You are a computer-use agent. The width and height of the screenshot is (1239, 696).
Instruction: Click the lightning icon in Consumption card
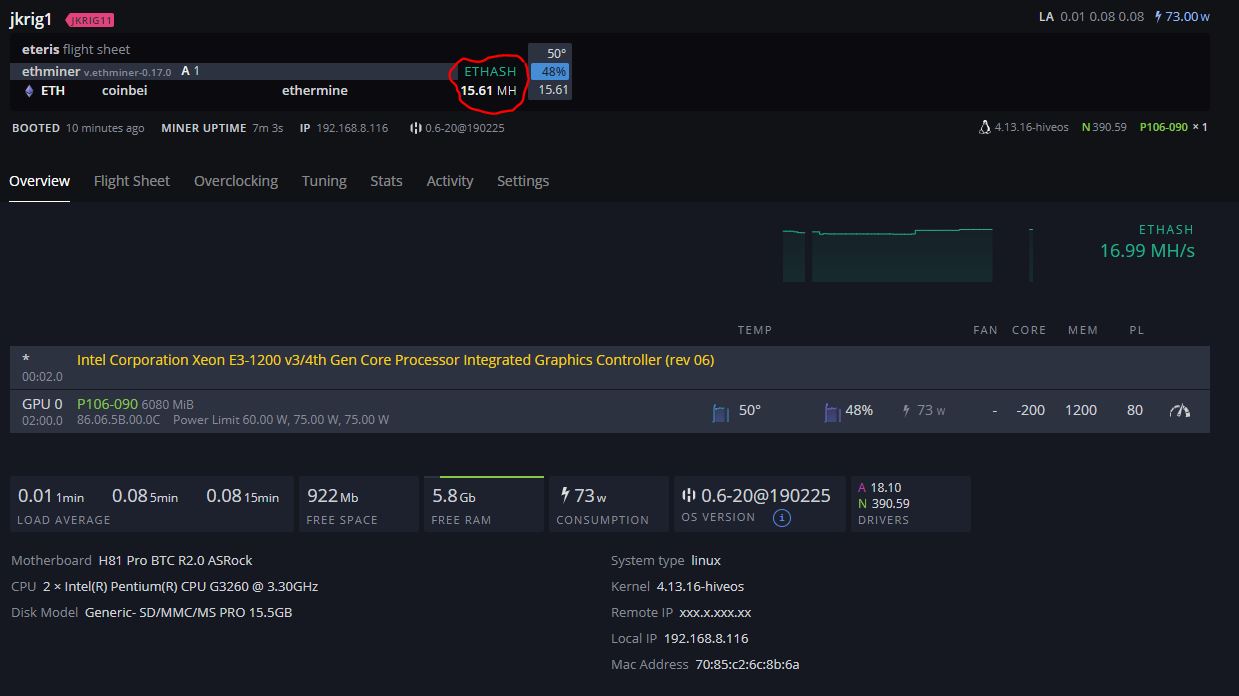coord(565,495)
